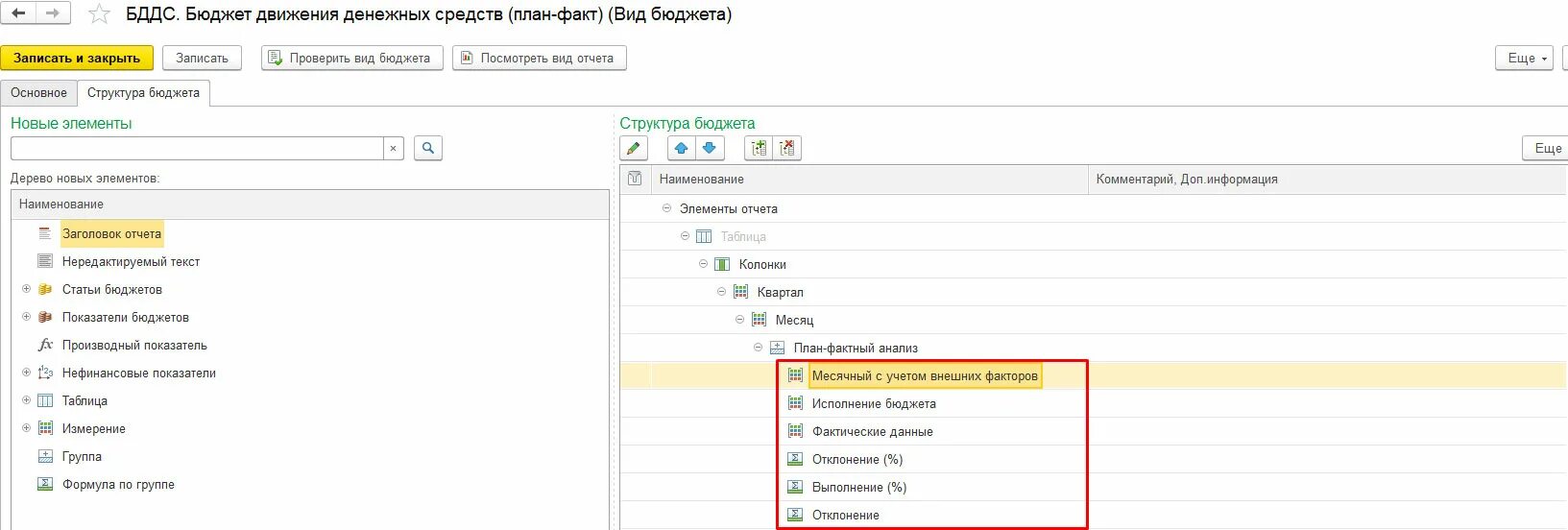Click Записать и закрыть button

[77, 58]
